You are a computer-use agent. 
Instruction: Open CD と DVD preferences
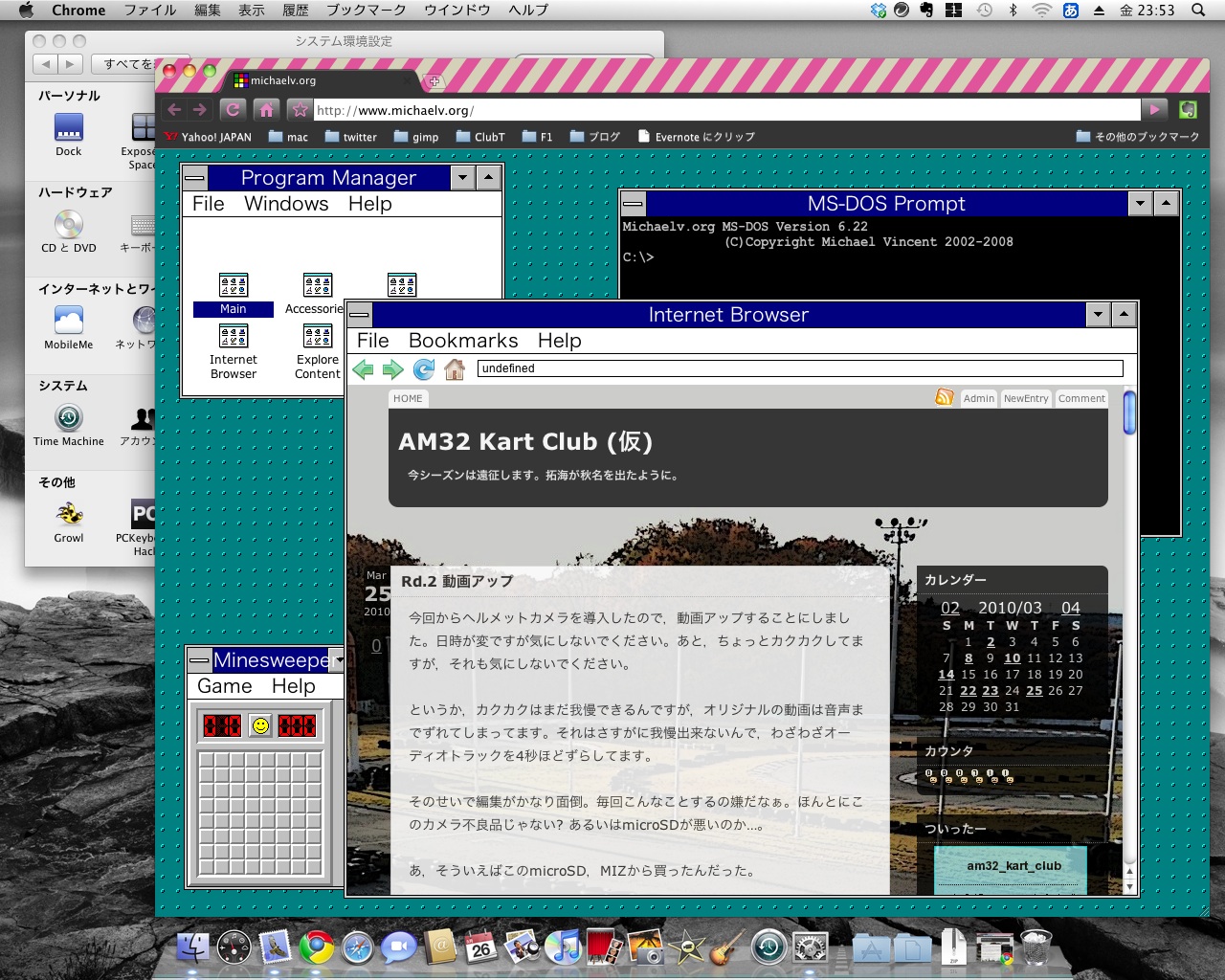coord(69,232)
